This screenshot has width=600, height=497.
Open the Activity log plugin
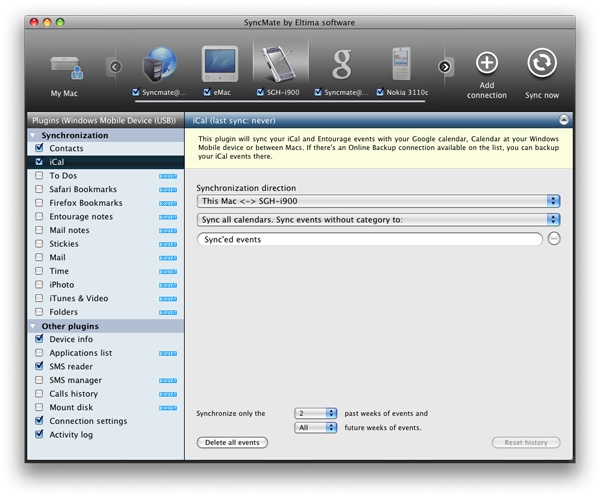106,435
